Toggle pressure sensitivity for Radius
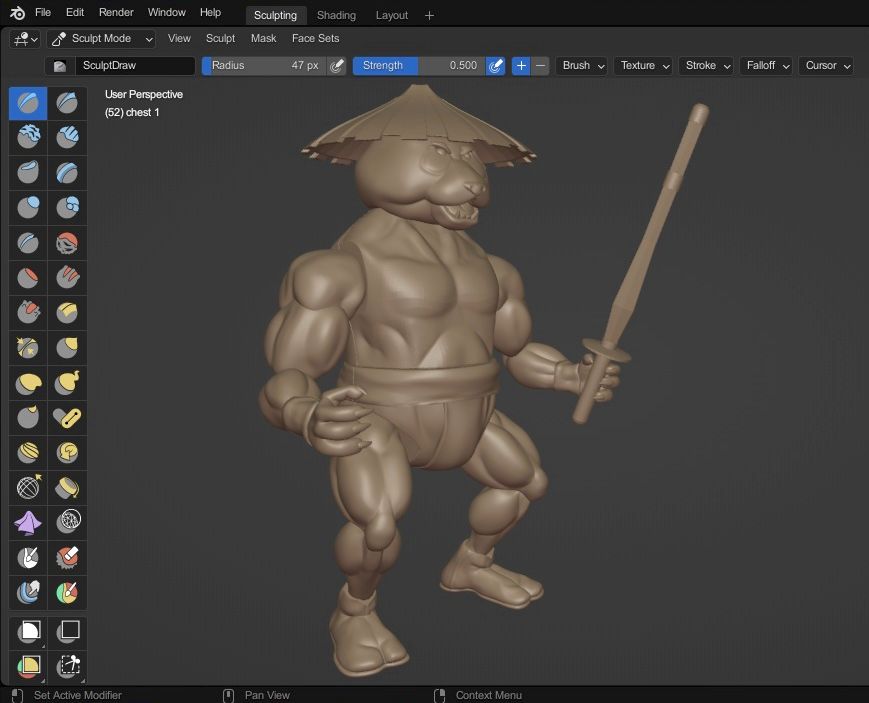The width and height of the screenshot is (869, 703). coord(337,66)
